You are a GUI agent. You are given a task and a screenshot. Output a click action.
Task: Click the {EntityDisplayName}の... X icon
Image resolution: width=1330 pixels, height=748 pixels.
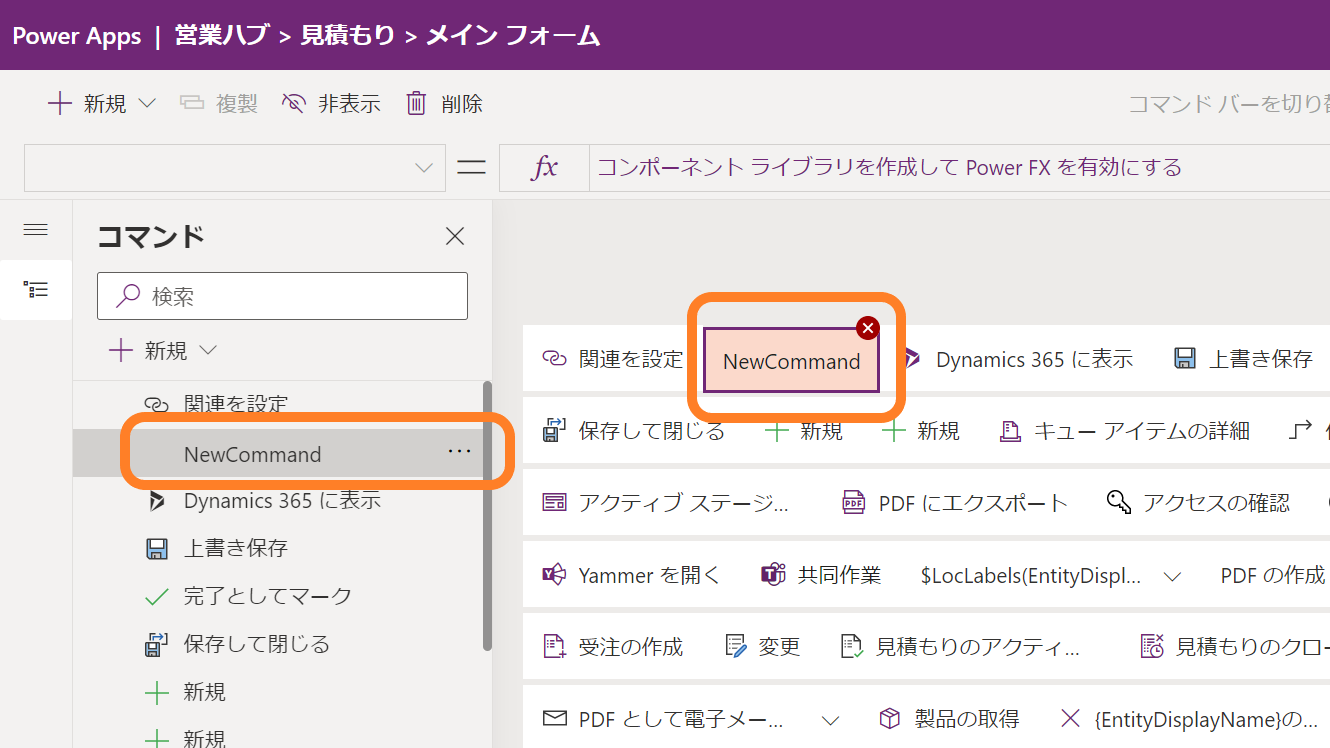pos(1071,718)
